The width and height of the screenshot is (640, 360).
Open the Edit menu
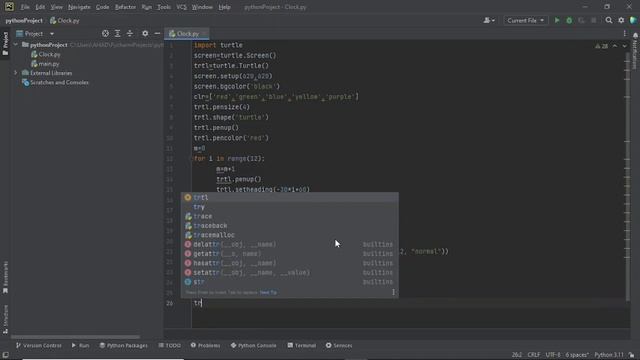tap(40, 7)
